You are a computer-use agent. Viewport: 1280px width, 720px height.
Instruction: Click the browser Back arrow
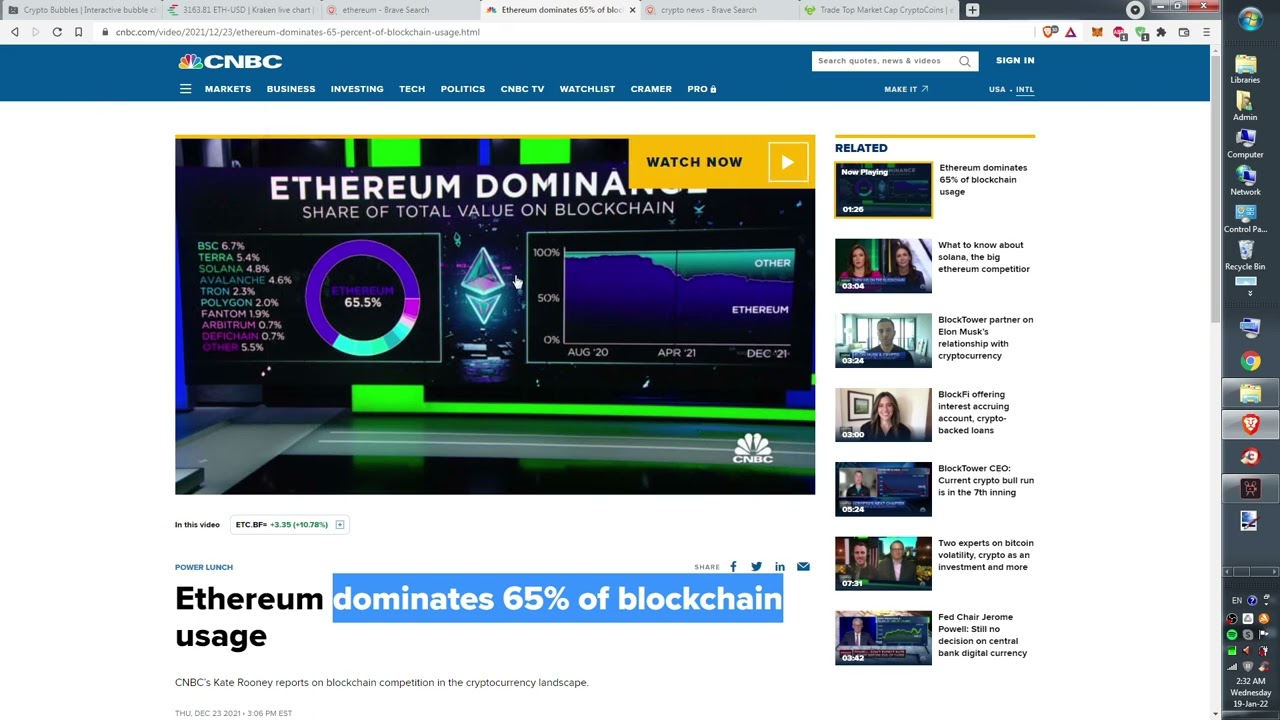(15, 32)
